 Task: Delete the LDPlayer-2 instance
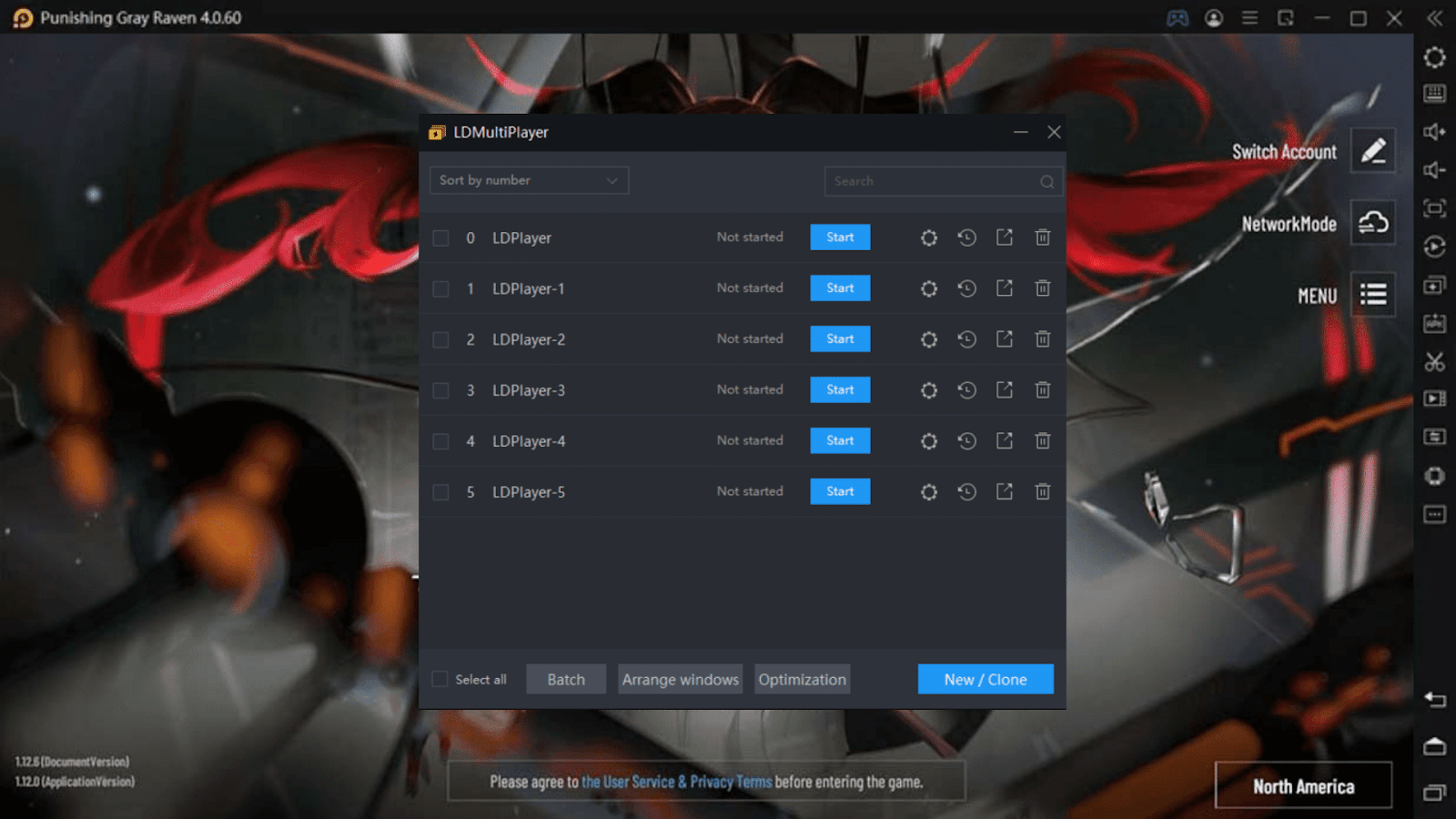pyautogui.click(x=1043, y=339)
